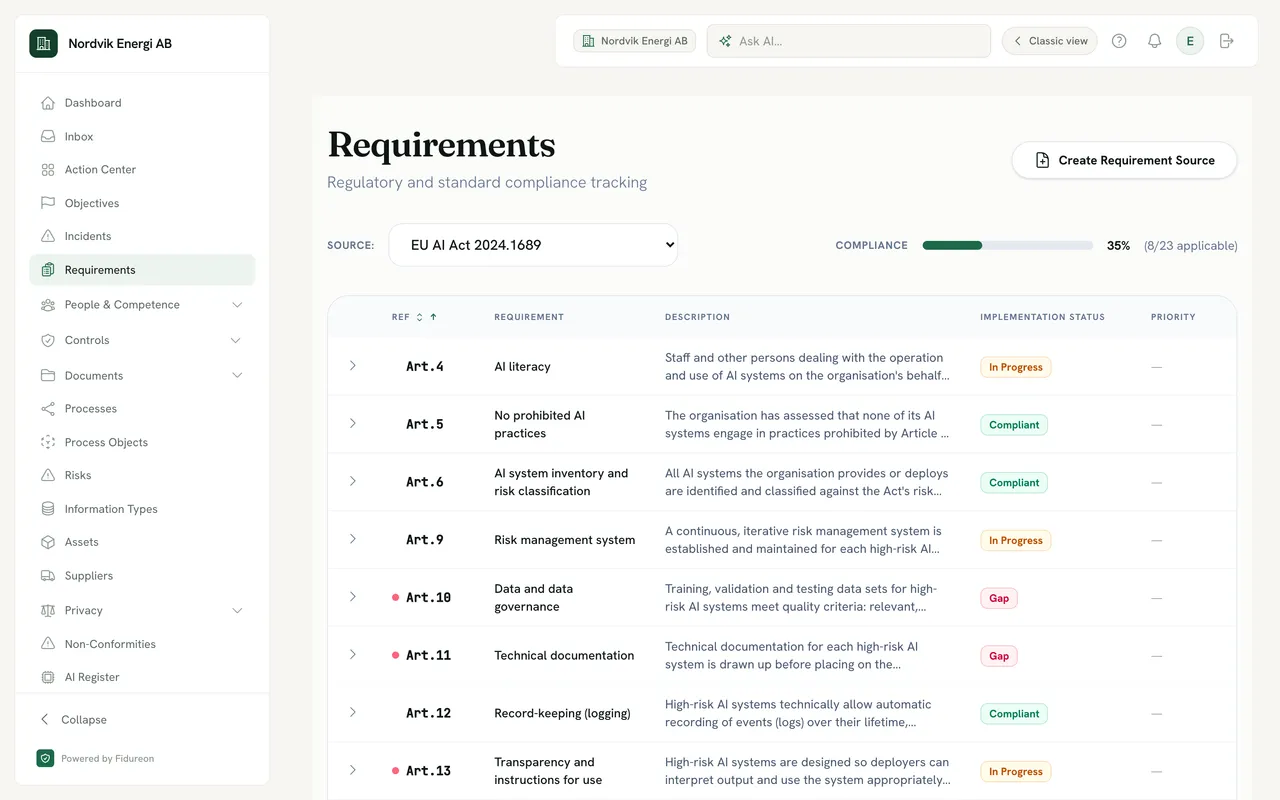Click the Nordvik Energi AB sidebar logo
Screen dimensions: 1280x800
coord(43,43)
